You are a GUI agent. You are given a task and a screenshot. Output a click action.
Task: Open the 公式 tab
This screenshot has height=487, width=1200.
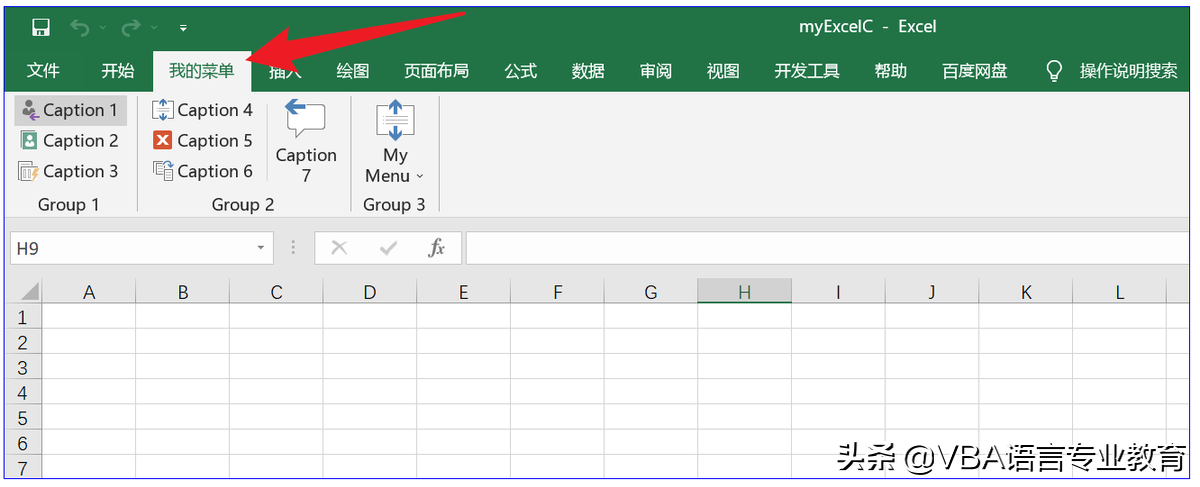520,71
